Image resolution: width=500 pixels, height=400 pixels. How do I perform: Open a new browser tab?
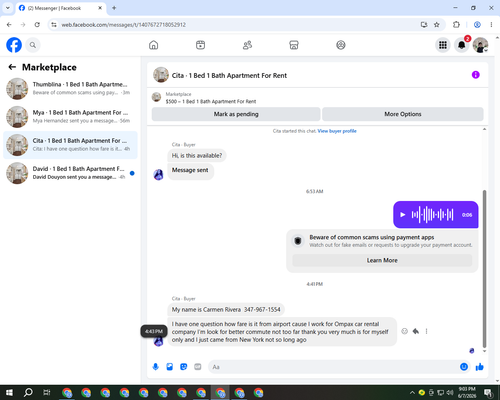[114, 8]
